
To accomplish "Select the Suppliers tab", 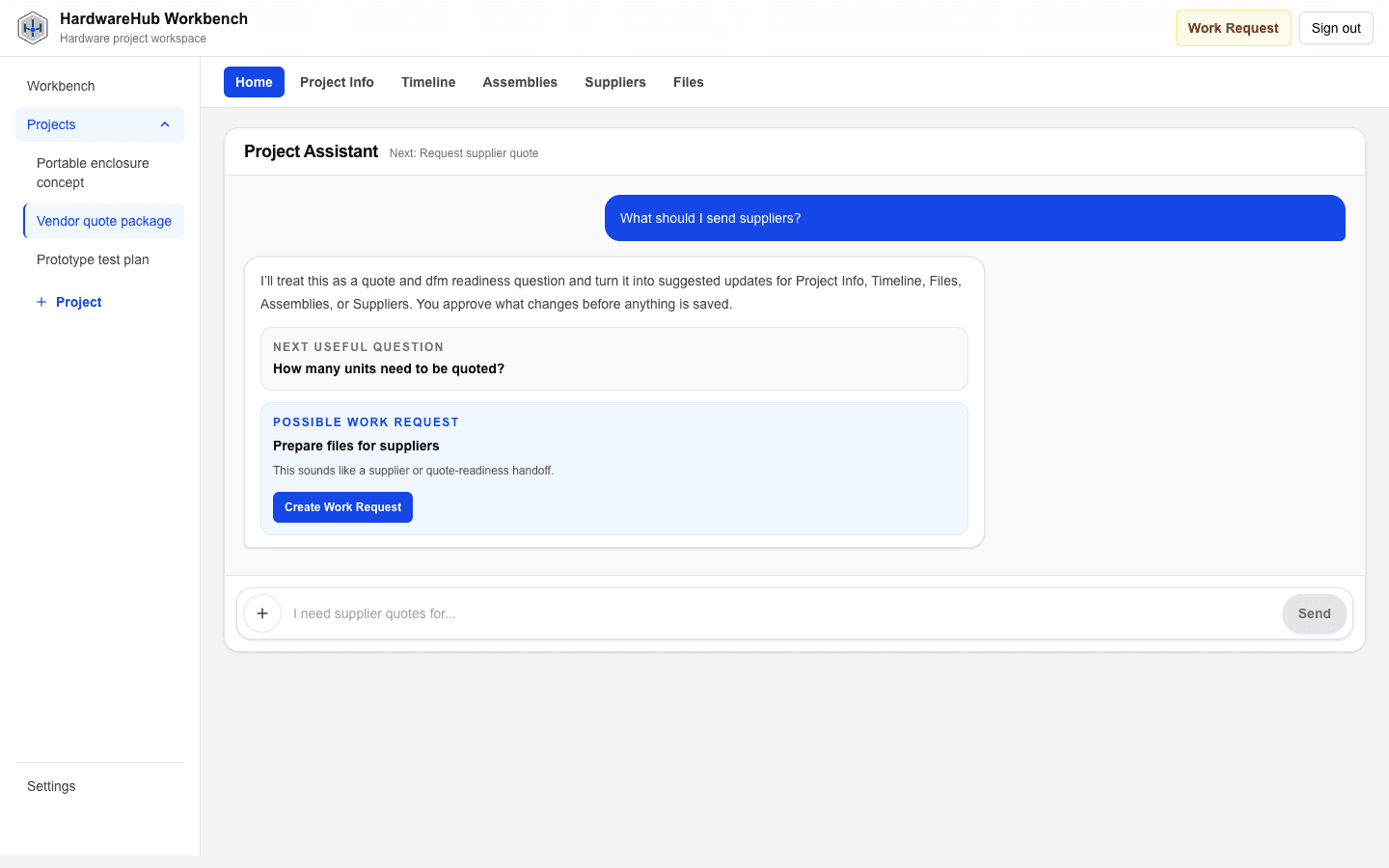I will point(615,82).
